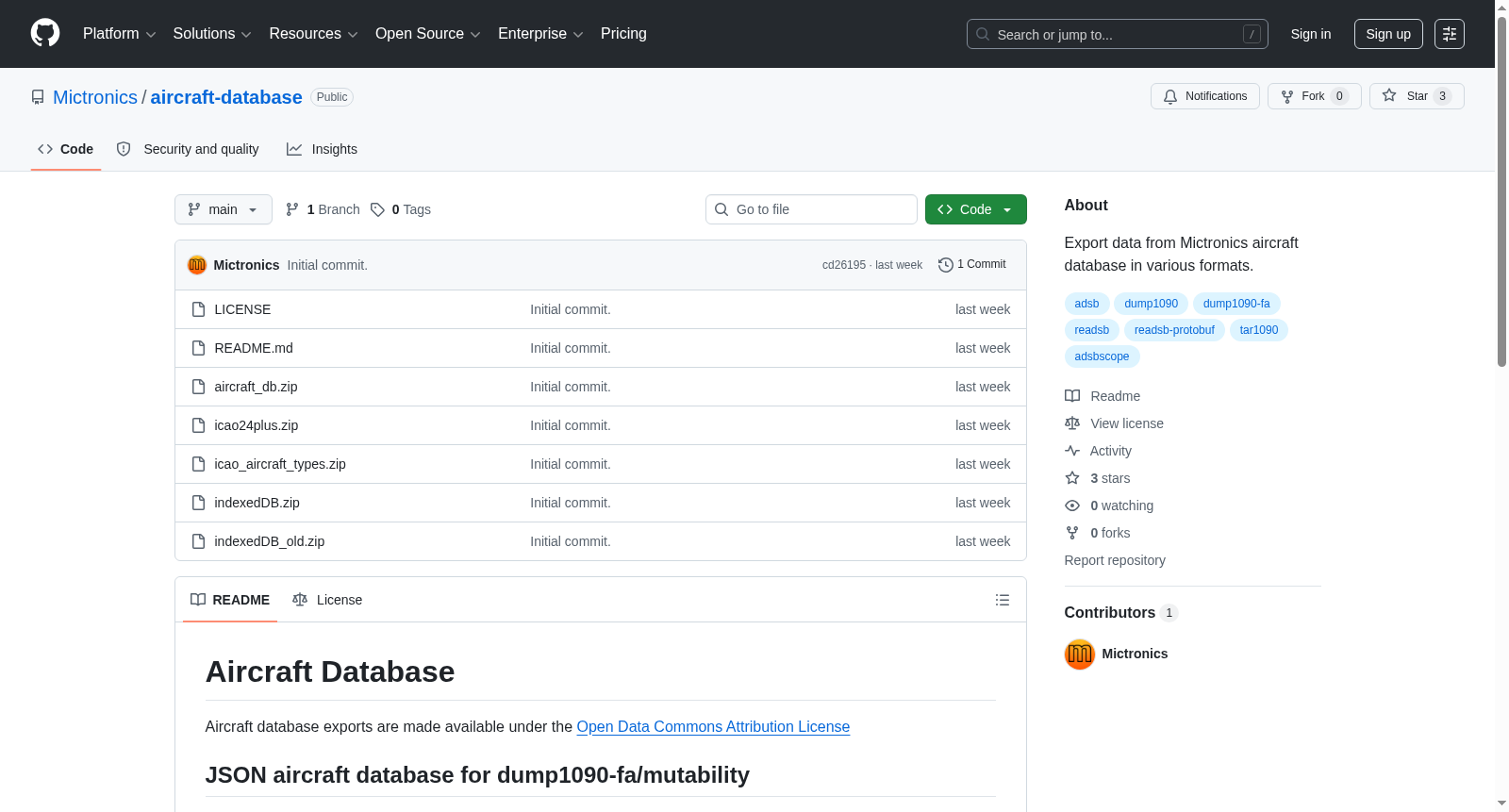Click the 1 Commit history link

(972, 265)
